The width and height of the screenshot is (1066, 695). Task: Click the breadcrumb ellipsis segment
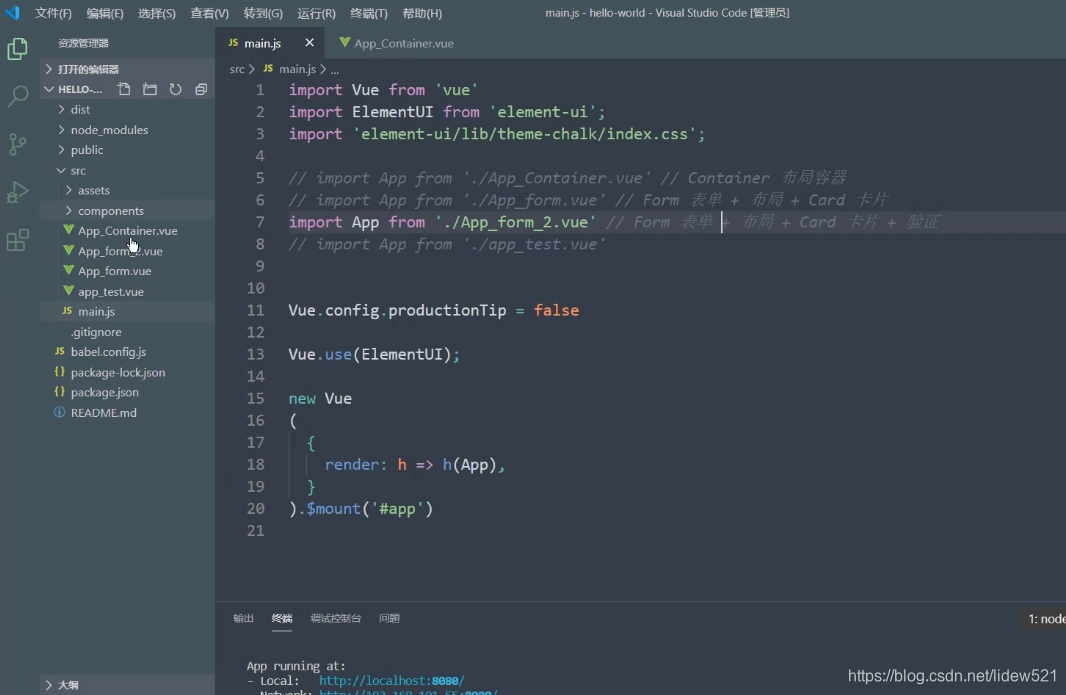tap(334, 69)
